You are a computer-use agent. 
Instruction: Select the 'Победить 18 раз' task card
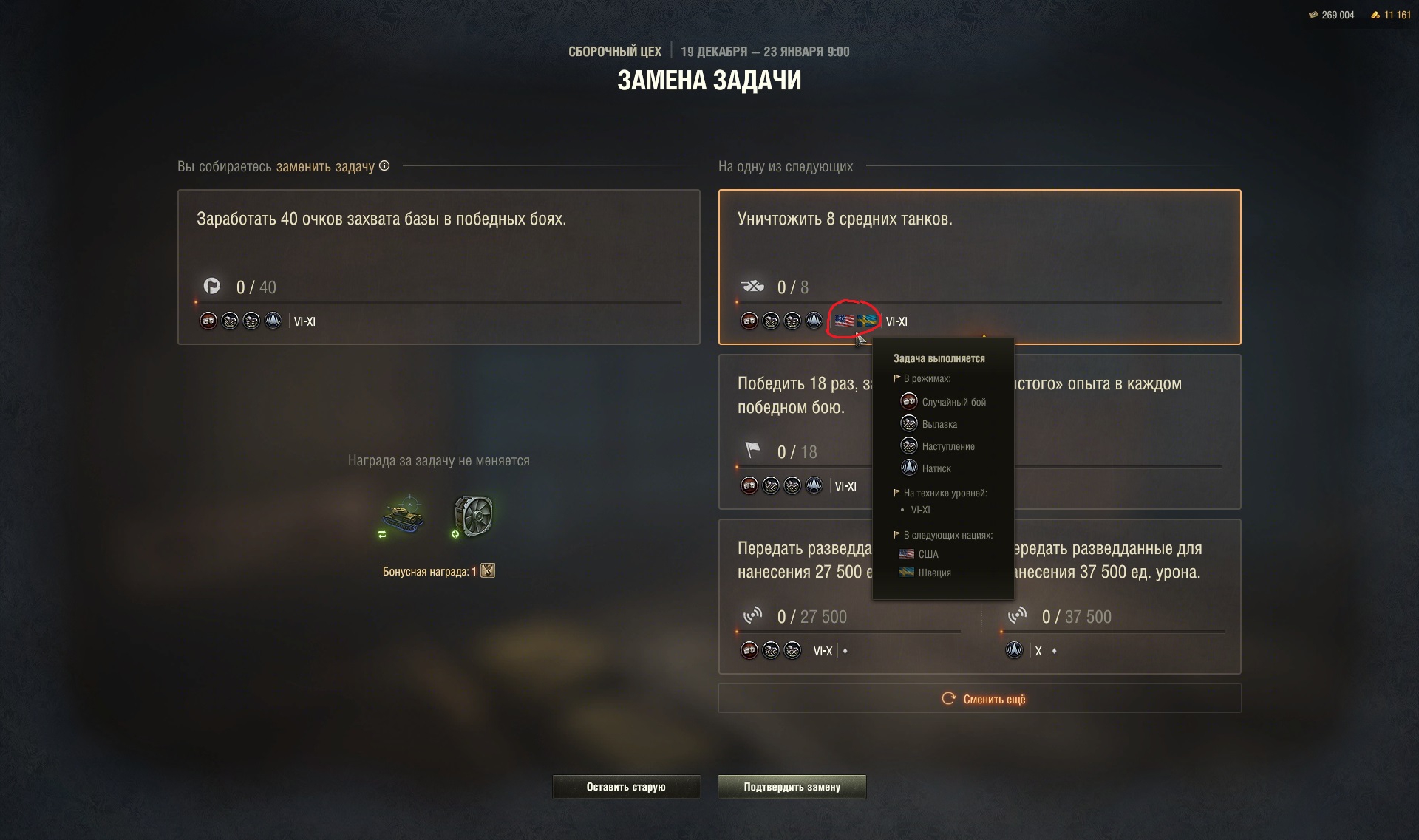pyautogui.click(x=979, y=431)
